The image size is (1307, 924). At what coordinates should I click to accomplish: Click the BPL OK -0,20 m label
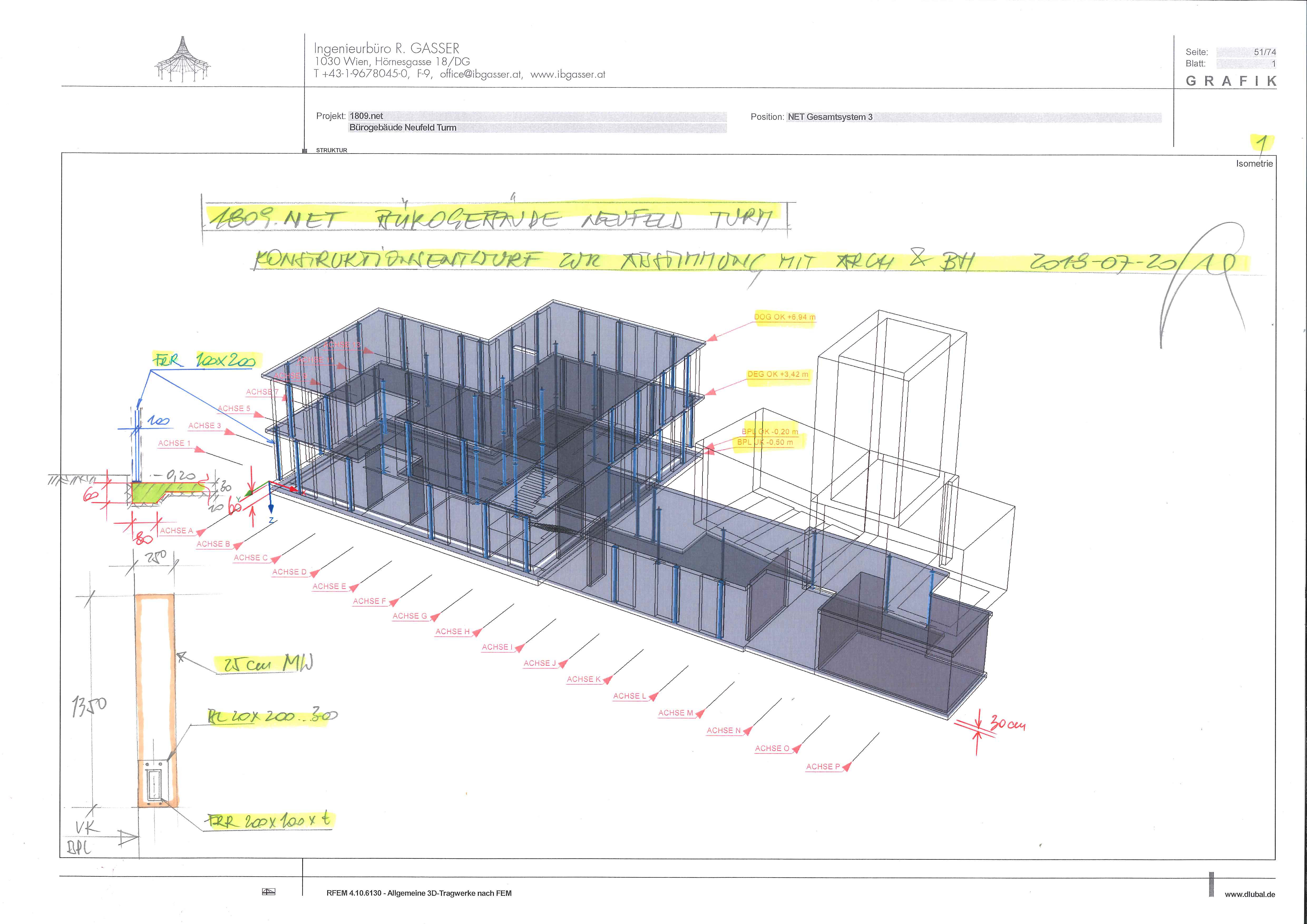pos(770,432)
